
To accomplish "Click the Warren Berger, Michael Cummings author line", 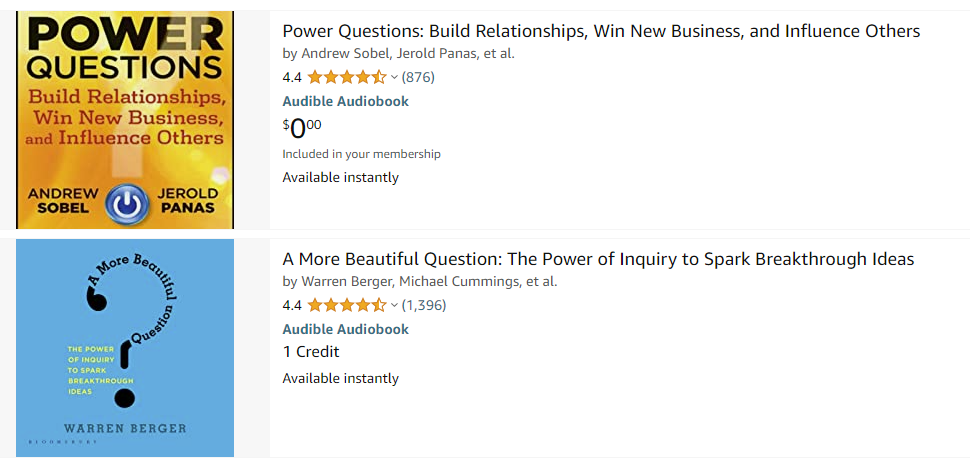I will tap(420, 282).
